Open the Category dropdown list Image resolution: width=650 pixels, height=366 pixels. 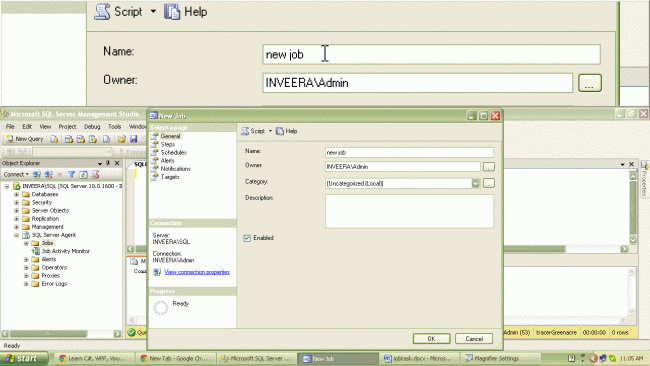point(475,183)
